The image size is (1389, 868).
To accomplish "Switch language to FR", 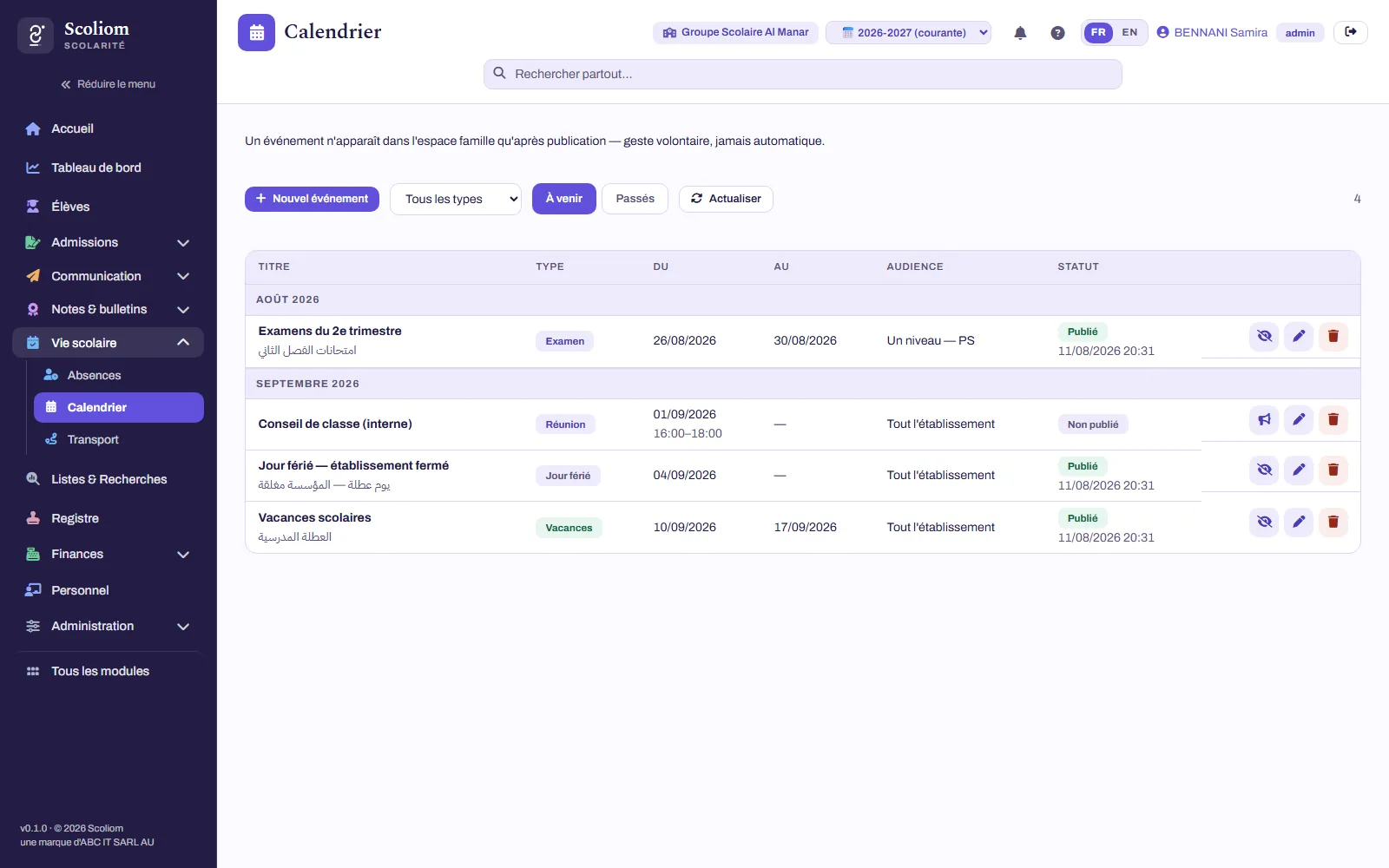I will point(1098,32).
